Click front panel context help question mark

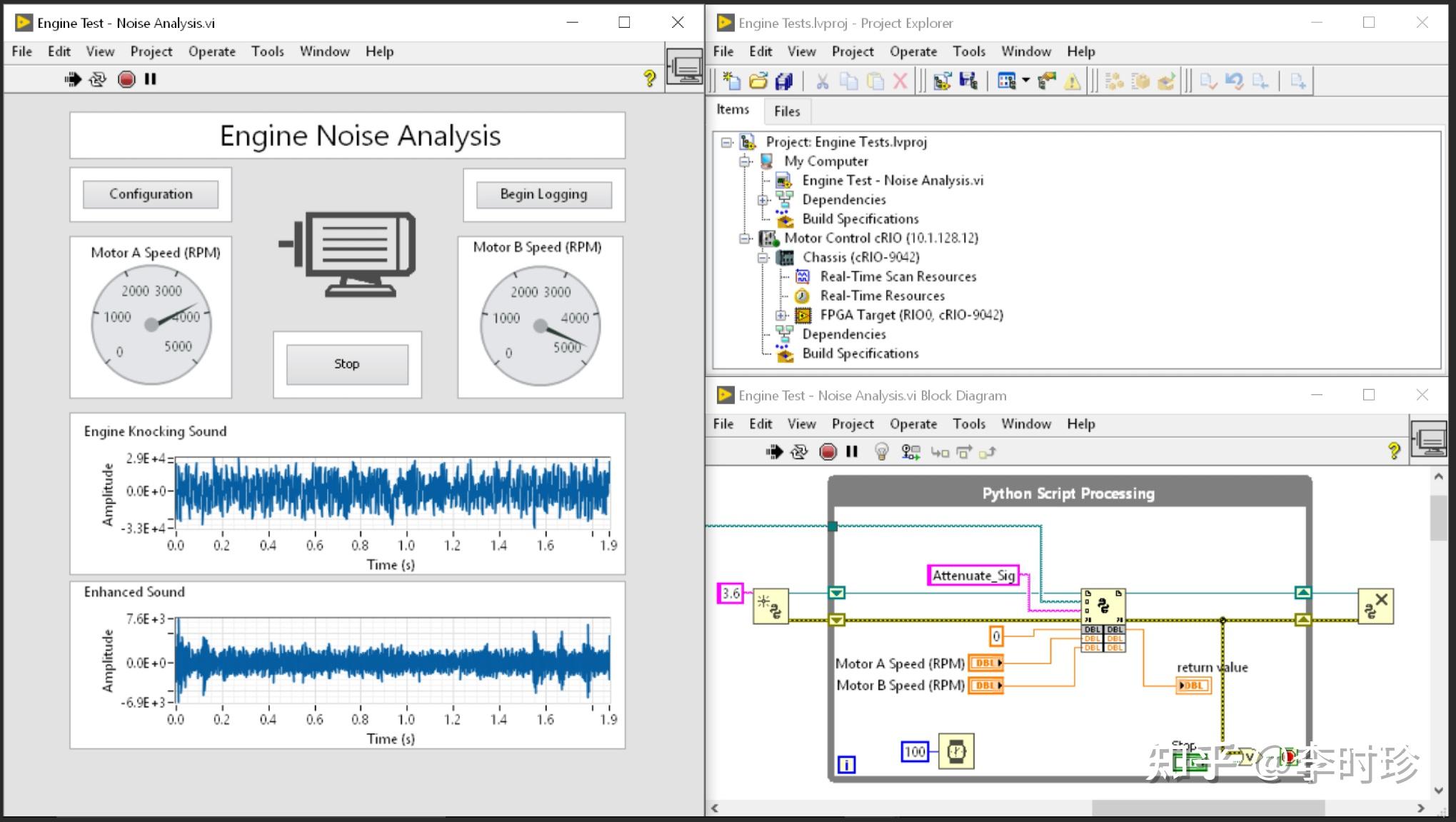click(x=649, y=79)
